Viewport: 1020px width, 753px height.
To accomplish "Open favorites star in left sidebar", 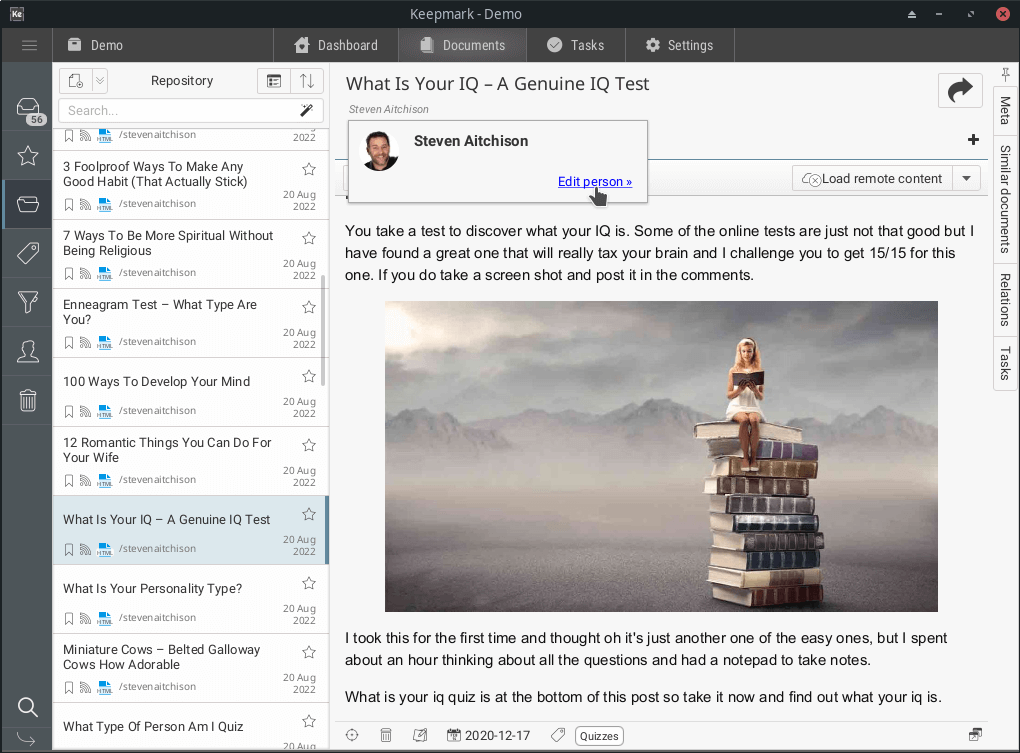I will (28, 156).
